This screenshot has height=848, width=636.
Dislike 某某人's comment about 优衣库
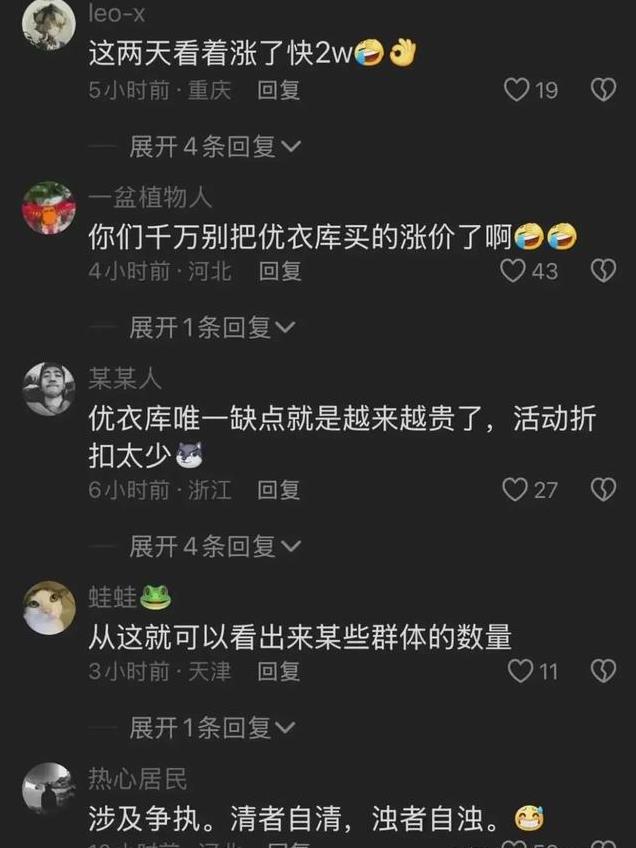tap(603, 490)
